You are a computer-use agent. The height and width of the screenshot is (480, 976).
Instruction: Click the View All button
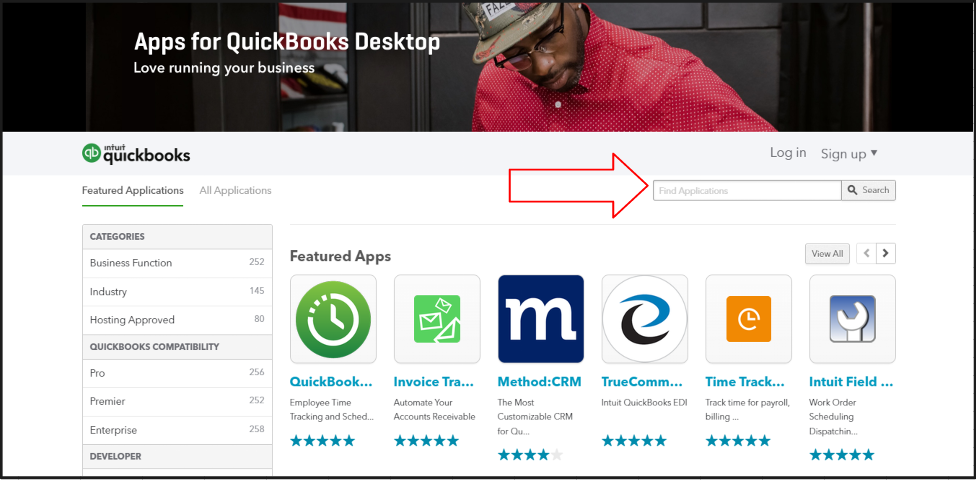(x=827, y=253)
